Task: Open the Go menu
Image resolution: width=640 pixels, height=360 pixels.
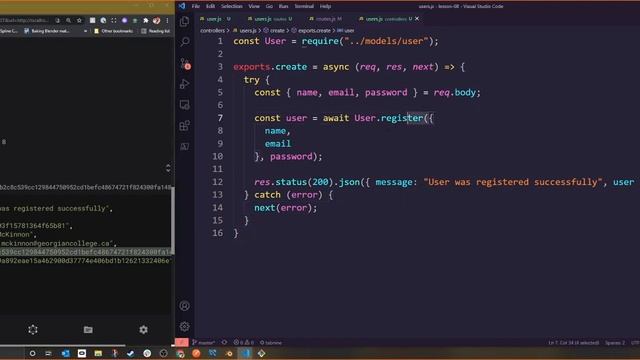Action: tap(269, 6)
